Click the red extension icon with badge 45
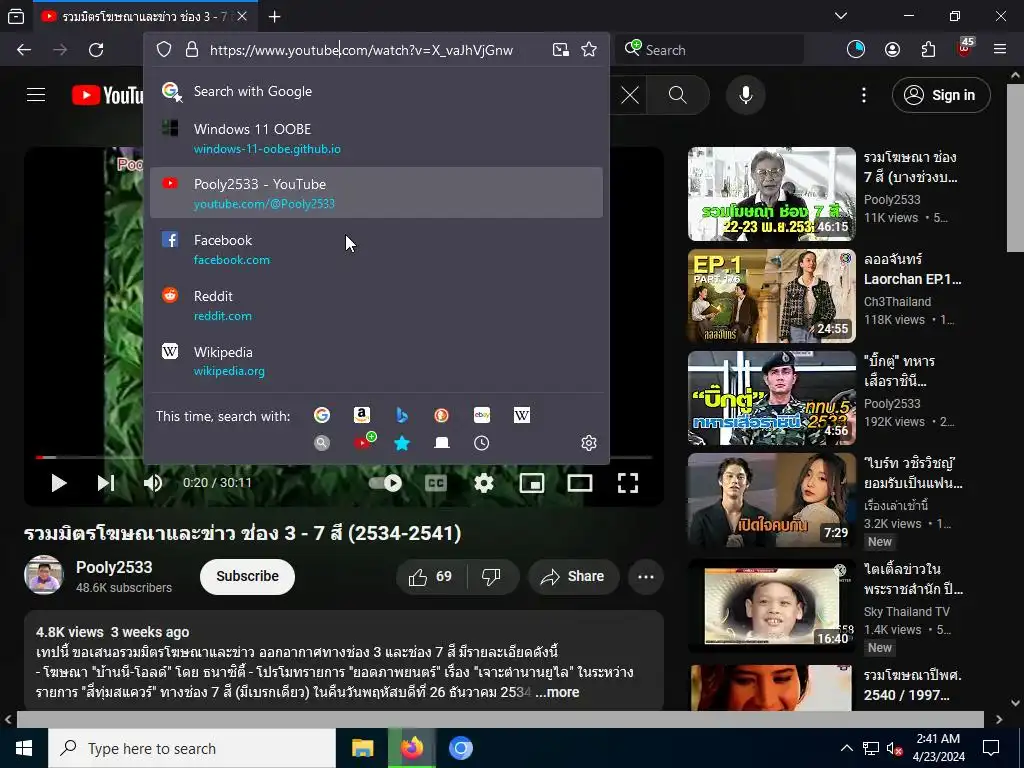 [965, 48]
